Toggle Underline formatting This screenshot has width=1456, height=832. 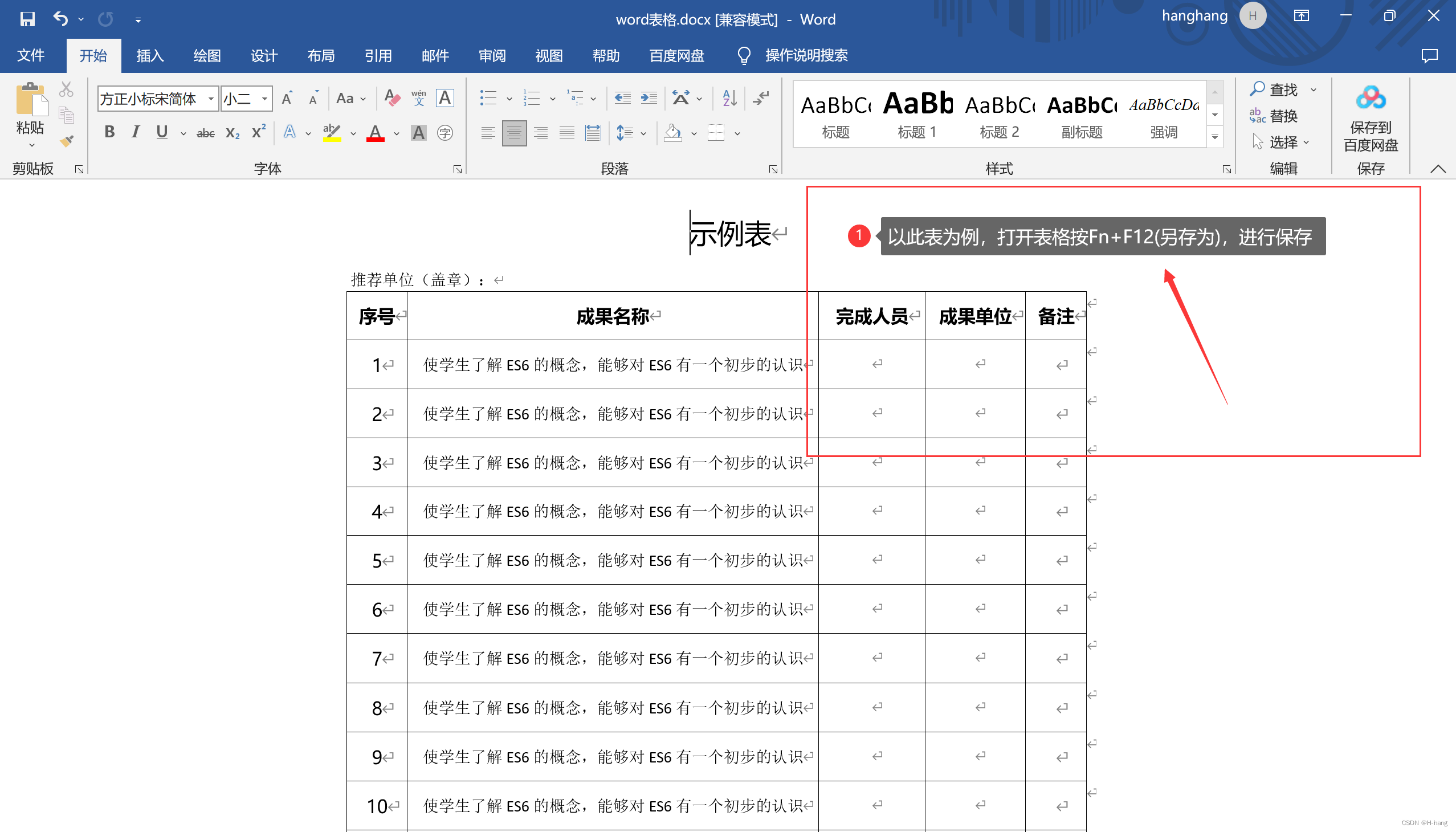(162, 133)
